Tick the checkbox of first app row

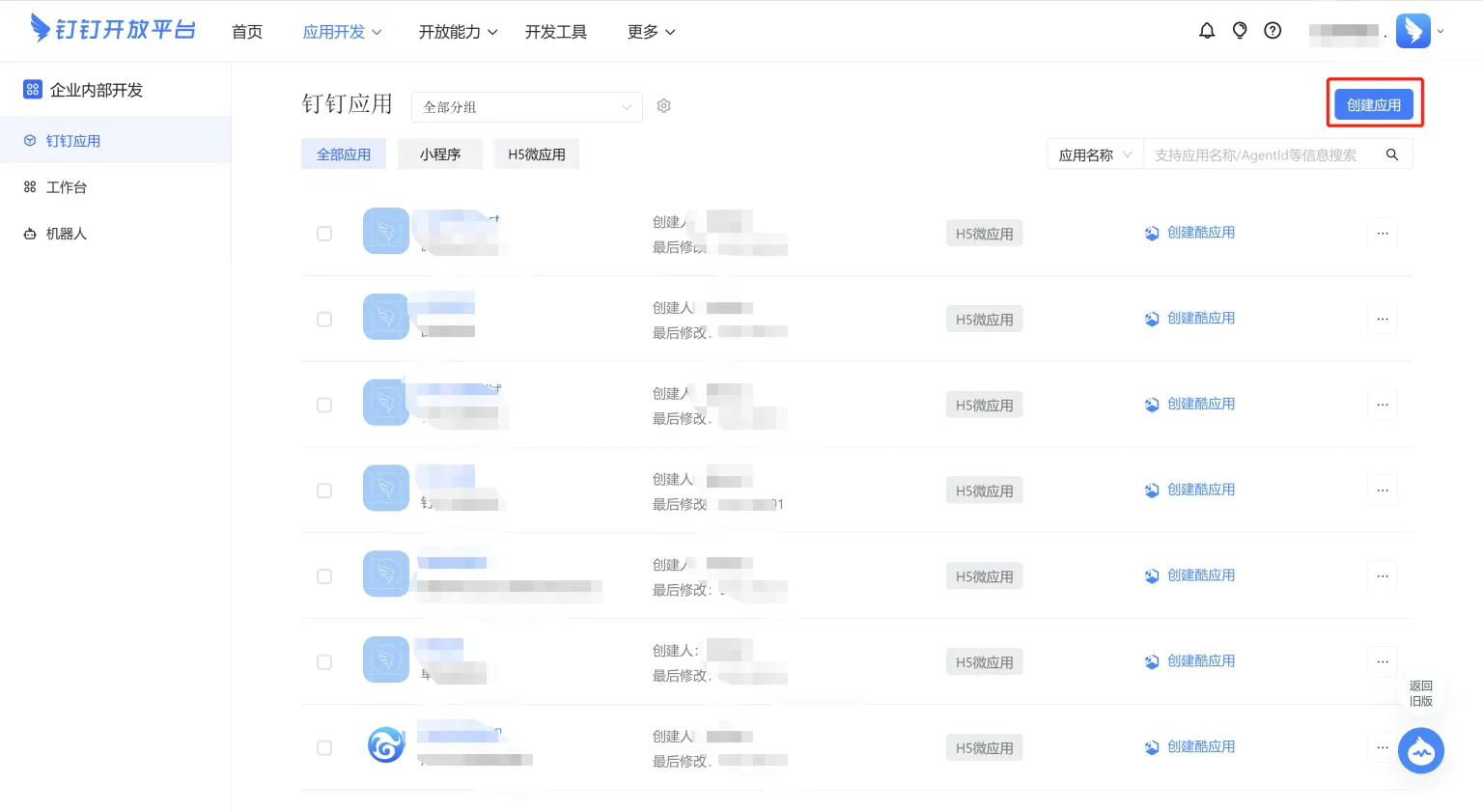click(324, 234)
